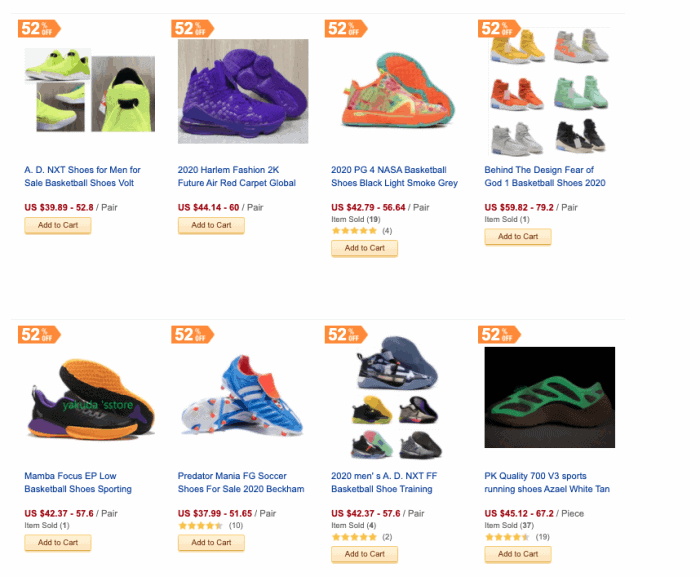Open the volt green A. D. NXT shoe image
This screenshot has width=700, height=577.
(x=90, y=91)
